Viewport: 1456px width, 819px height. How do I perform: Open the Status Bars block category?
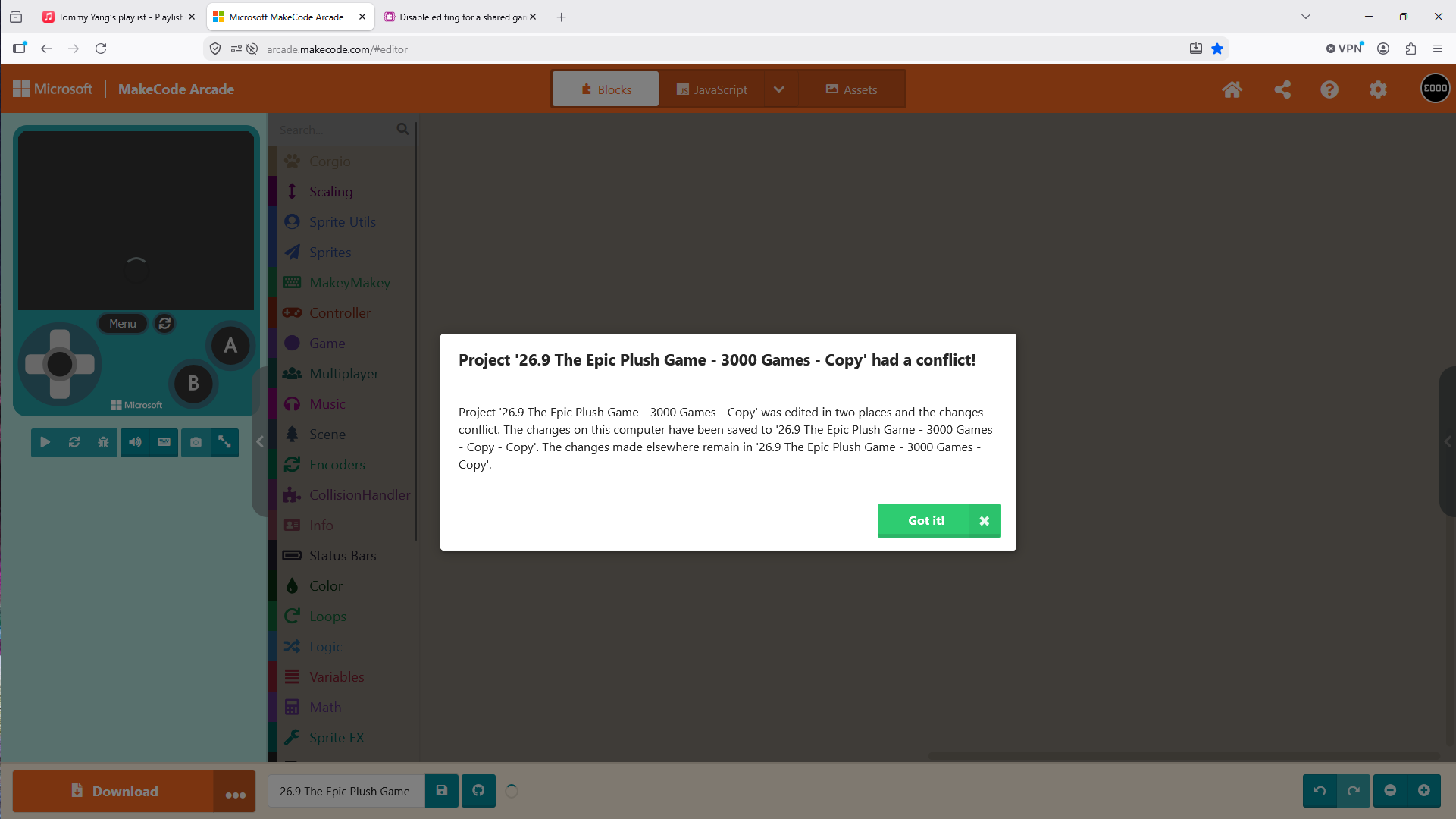coord(342,556)
